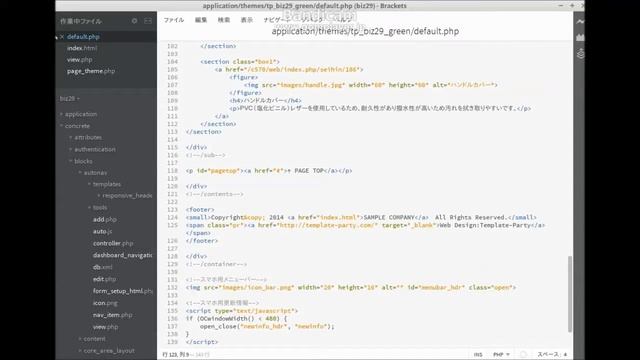Viewport: 640px width, 360px height.
Task: Open add.php in the file tree
Action: click(104, 219)
